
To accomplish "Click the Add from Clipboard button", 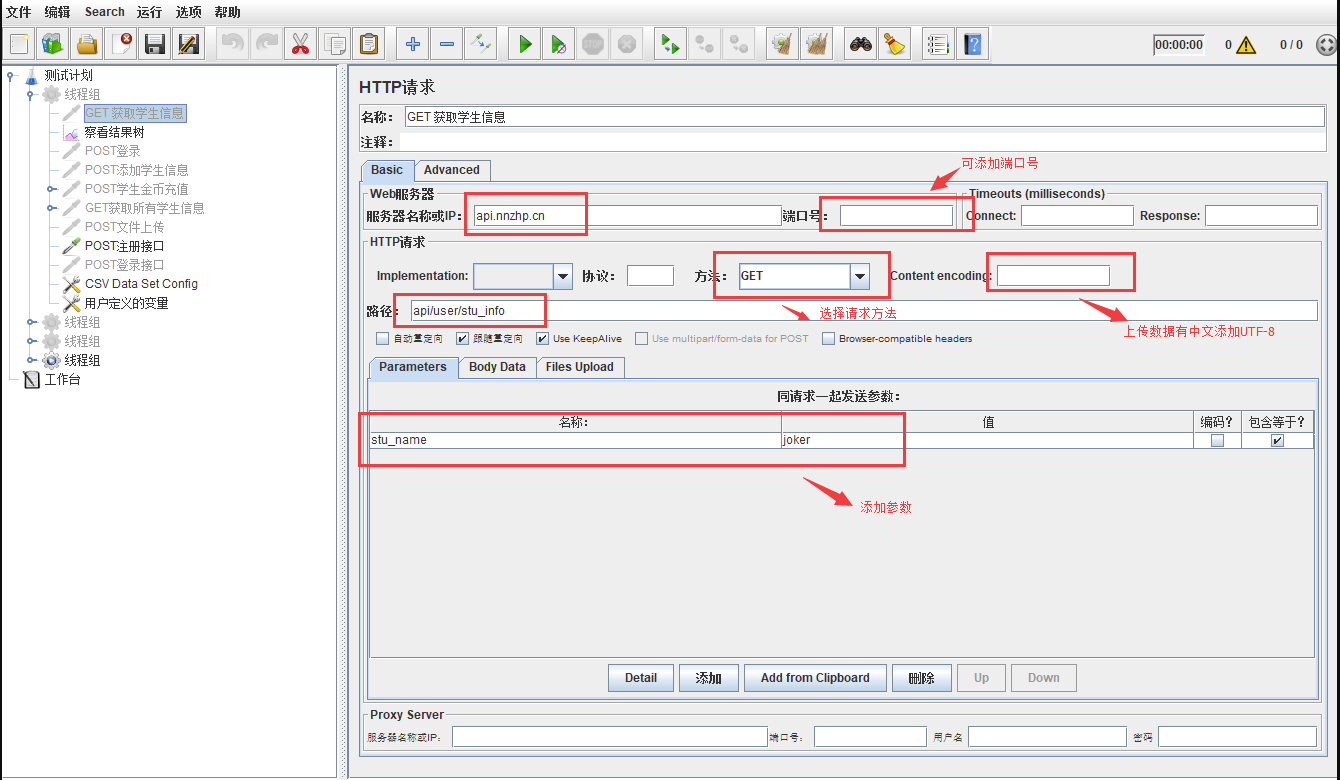I will coord(814,678).
